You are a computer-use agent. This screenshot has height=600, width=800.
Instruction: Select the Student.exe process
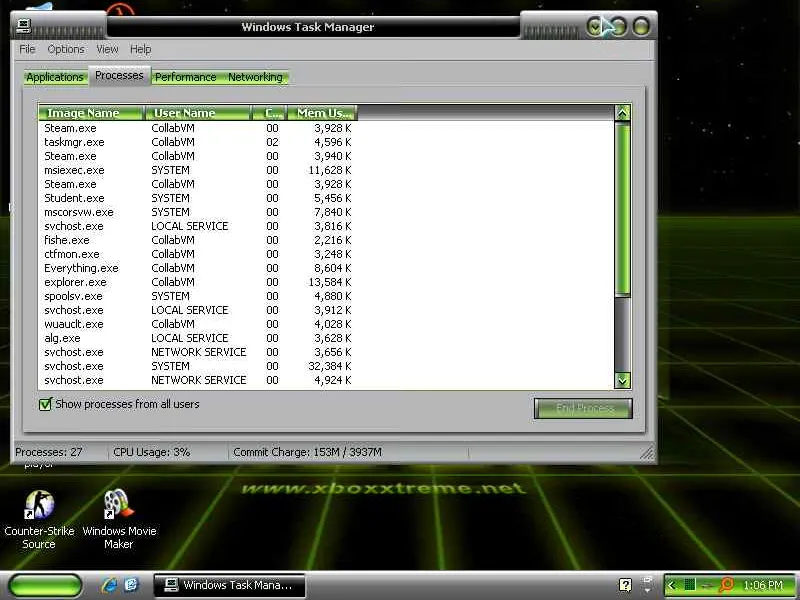pos(198,198)
